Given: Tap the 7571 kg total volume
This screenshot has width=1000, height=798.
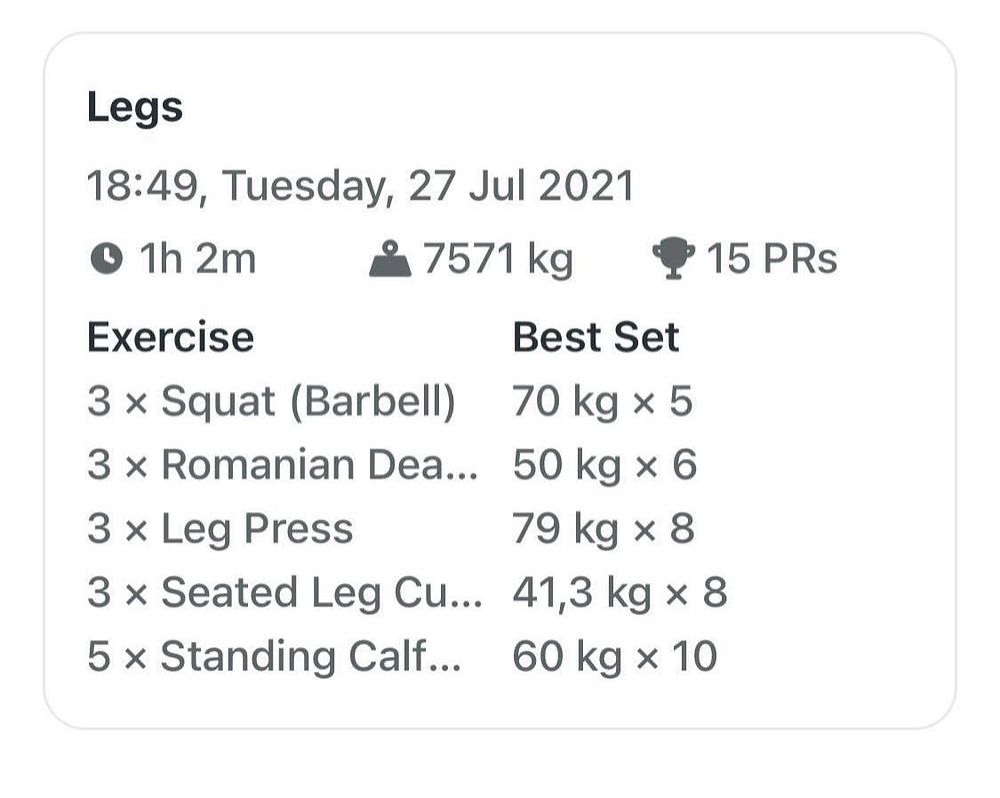Looking at the screenshot, I should click(498, 260).
